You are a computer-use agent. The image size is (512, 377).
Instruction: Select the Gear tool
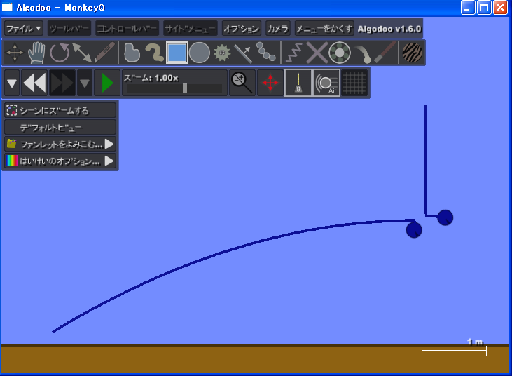[222, 53]
